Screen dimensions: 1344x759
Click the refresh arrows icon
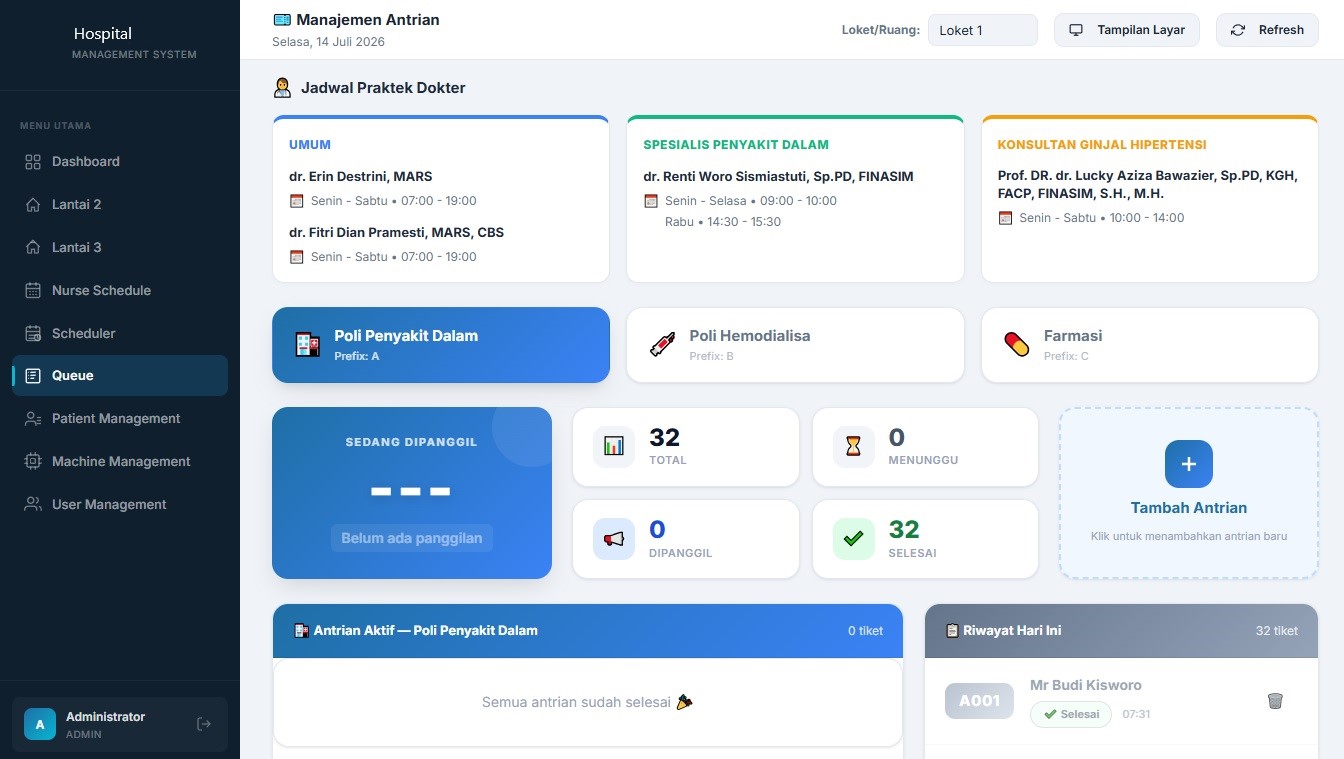pos(1238,30)
